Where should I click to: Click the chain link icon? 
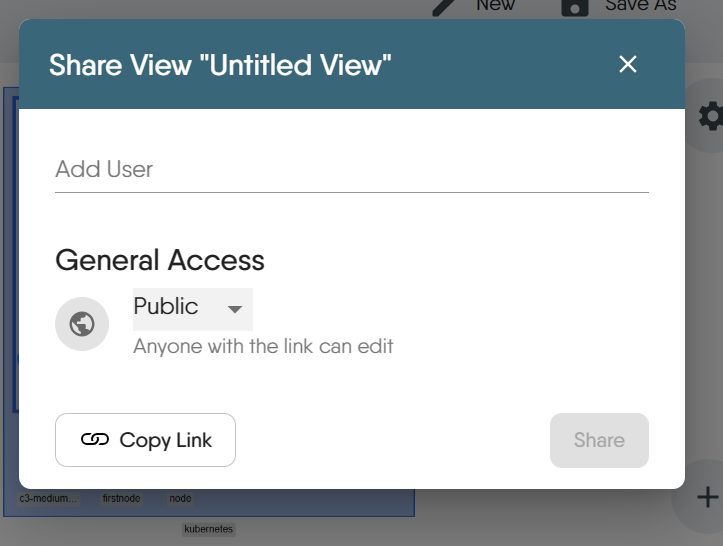[x=95, y=440]
